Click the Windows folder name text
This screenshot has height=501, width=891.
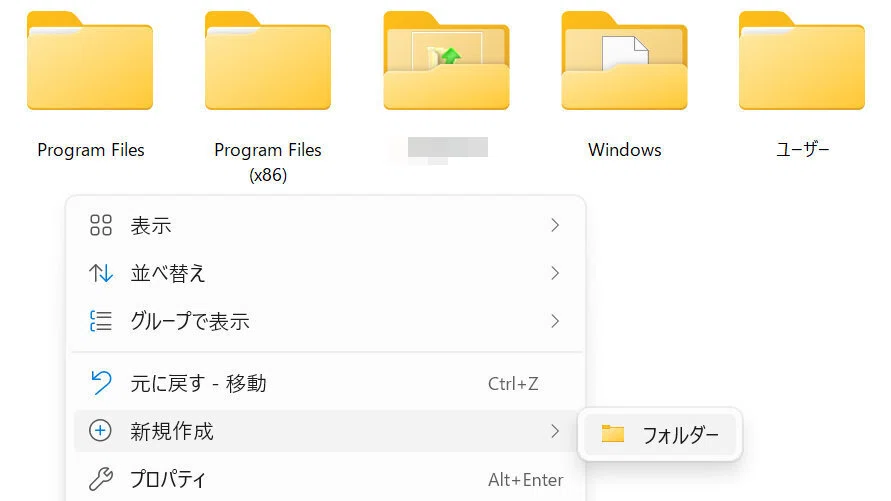624,150
